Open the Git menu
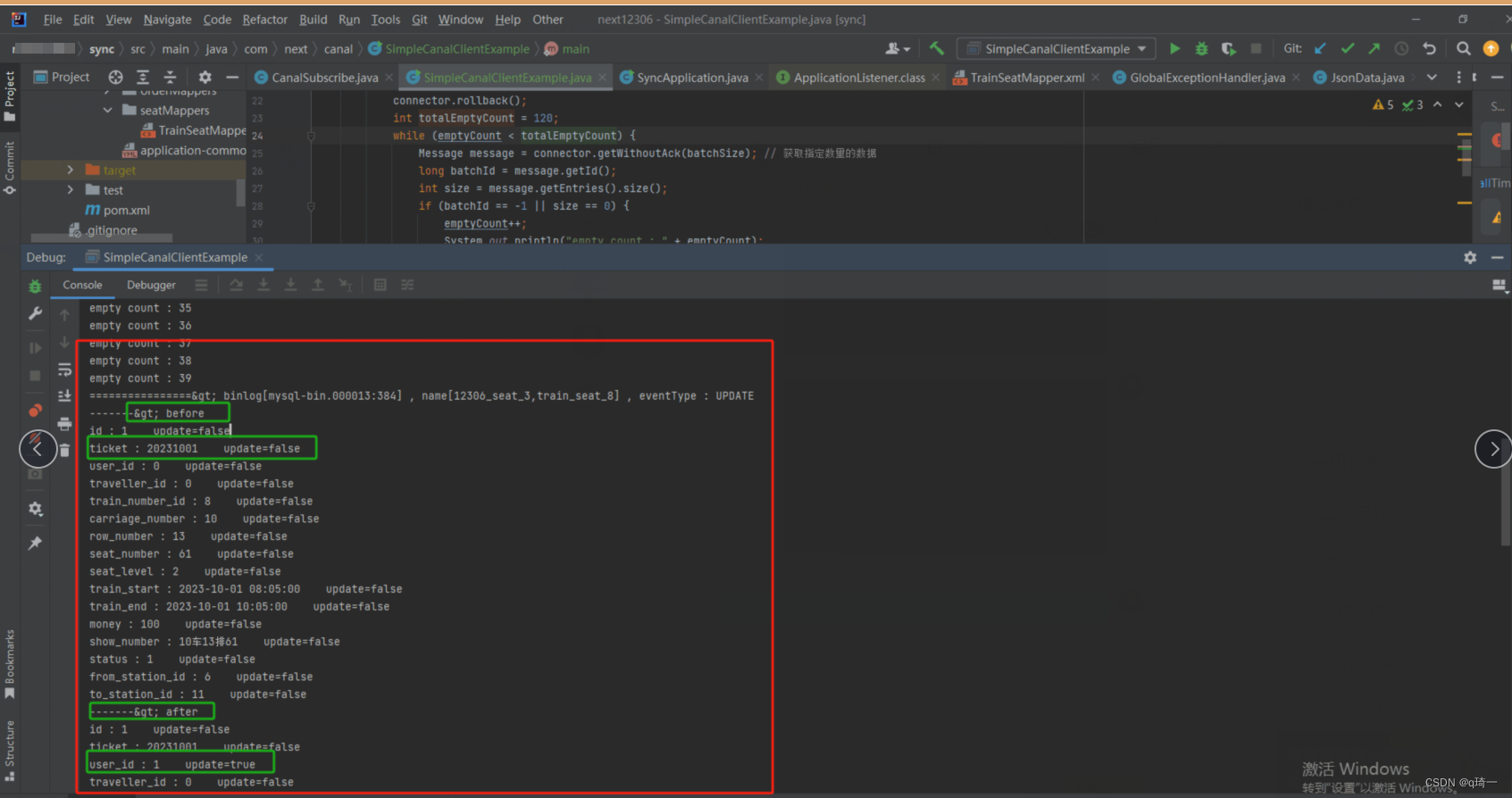 point(420,19)
